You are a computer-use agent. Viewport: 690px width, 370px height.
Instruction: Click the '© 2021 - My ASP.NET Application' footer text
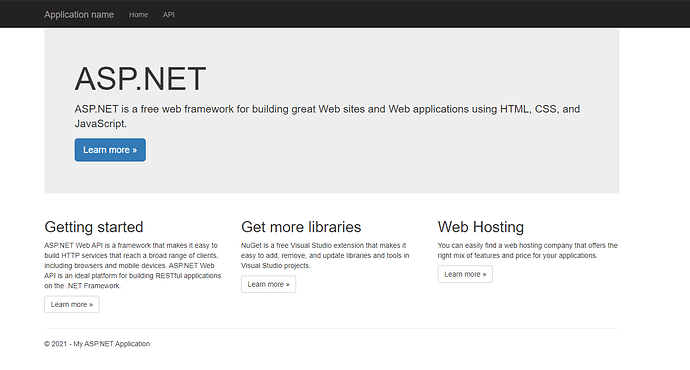[97, 344]
